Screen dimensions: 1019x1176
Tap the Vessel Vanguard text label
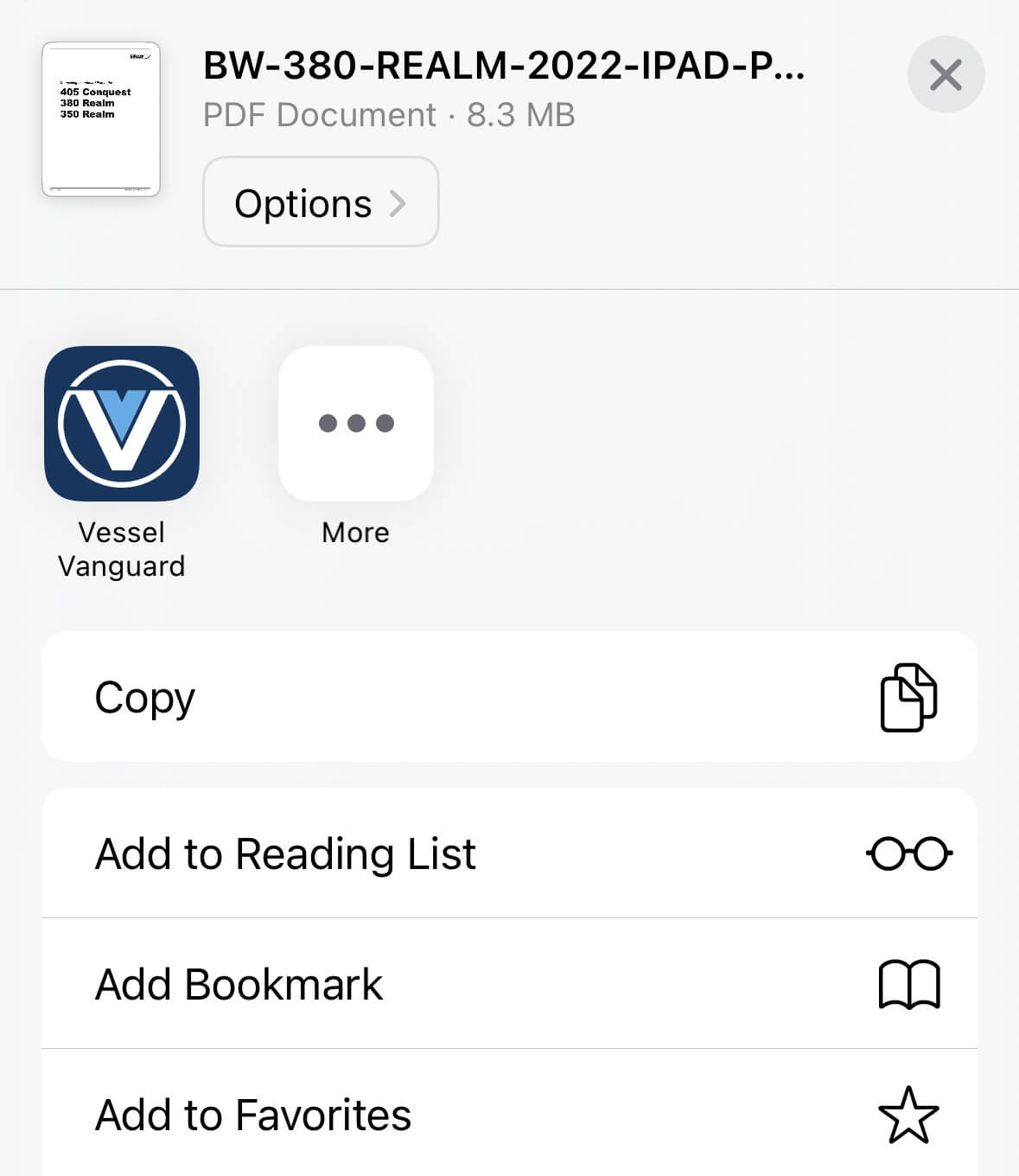pos(122,549)
